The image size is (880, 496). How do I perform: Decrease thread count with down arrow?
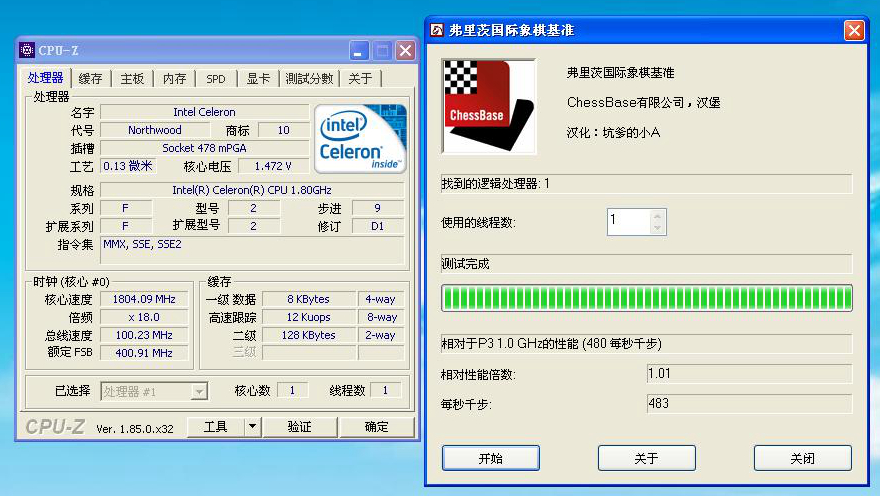657,228
